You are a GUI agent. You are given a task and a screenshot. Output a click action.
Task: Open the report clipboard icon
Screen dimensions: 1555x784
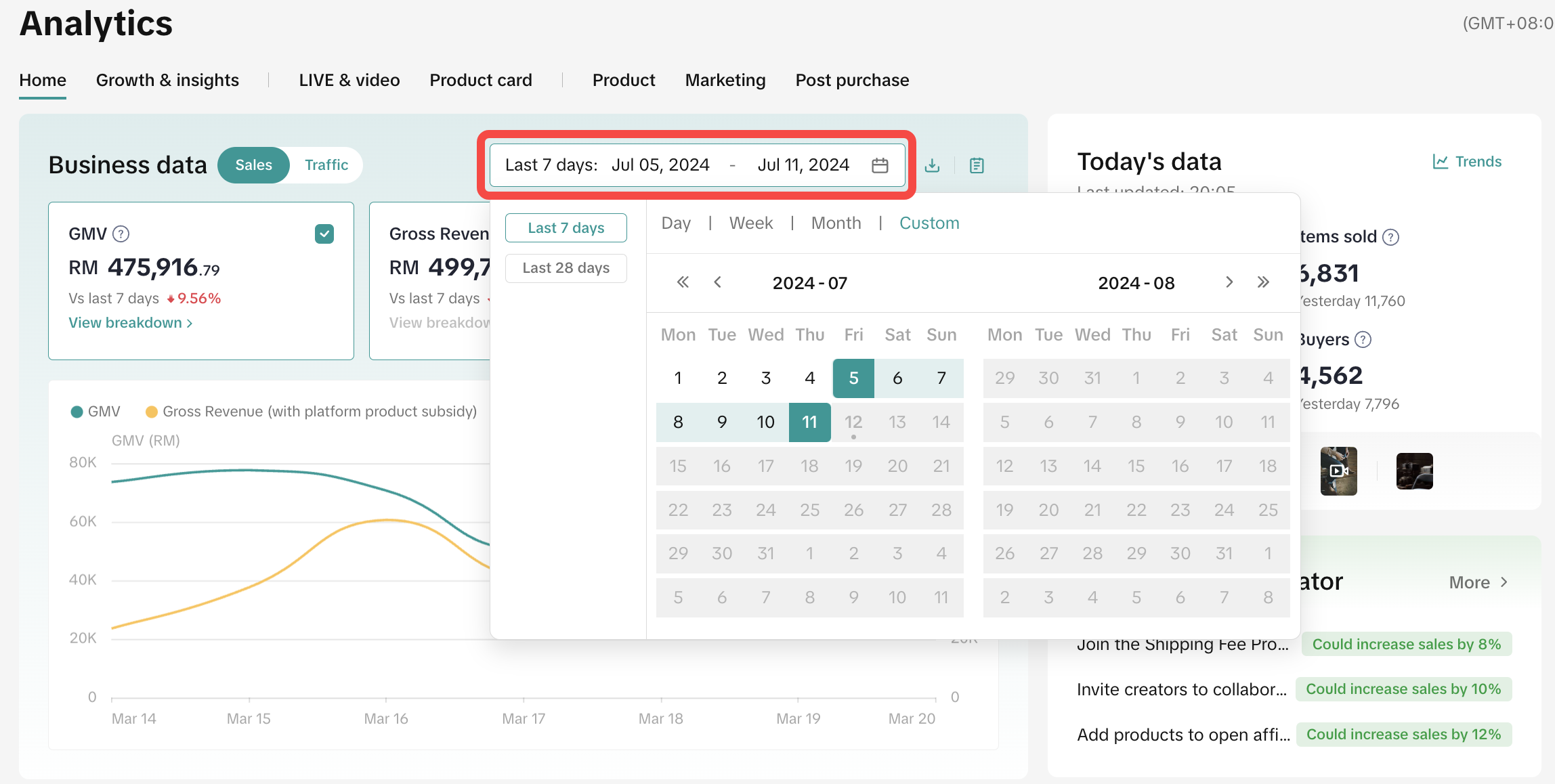977,165
